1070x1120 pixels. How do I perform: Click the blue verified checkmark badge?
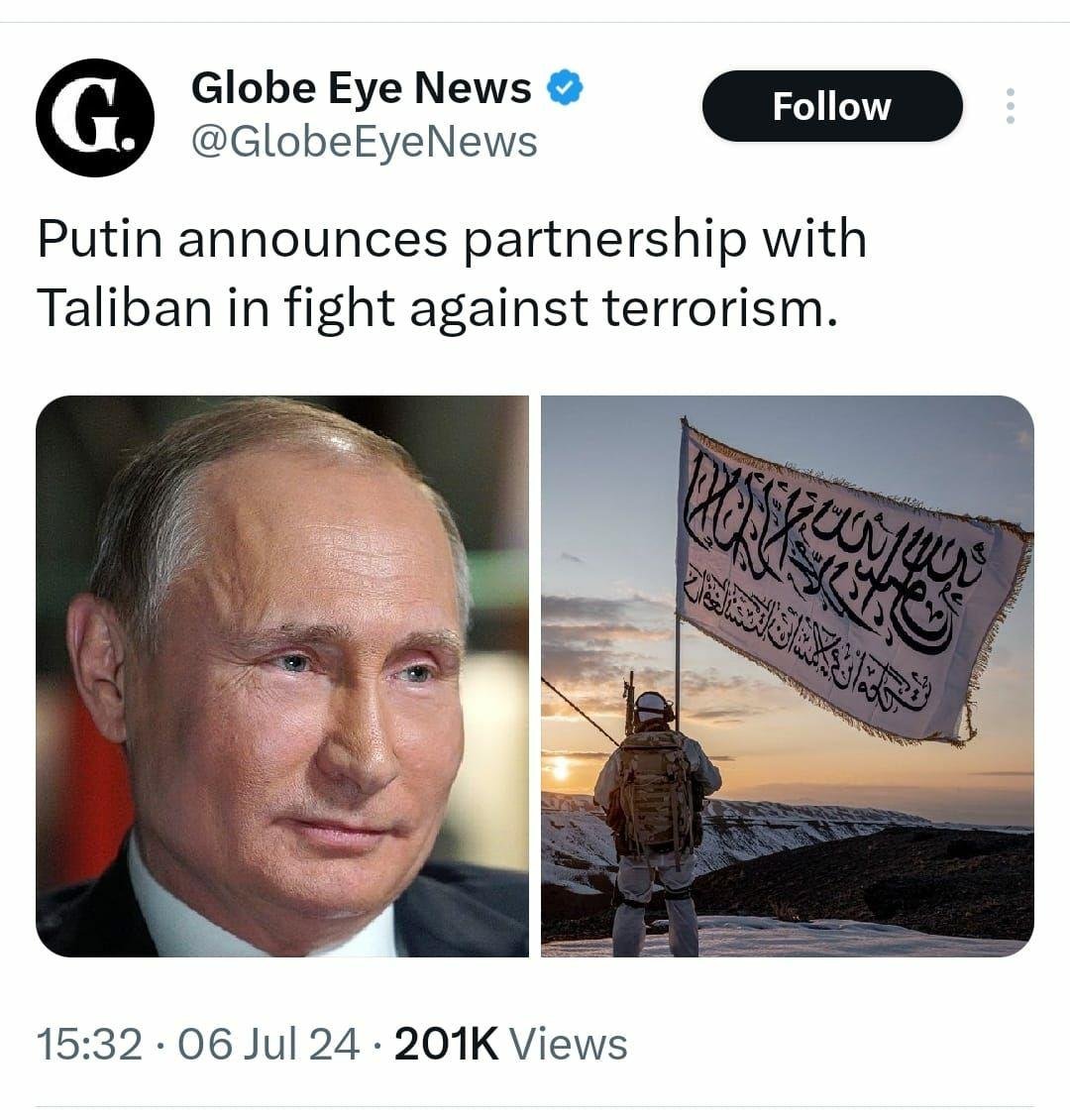(565, 88)
